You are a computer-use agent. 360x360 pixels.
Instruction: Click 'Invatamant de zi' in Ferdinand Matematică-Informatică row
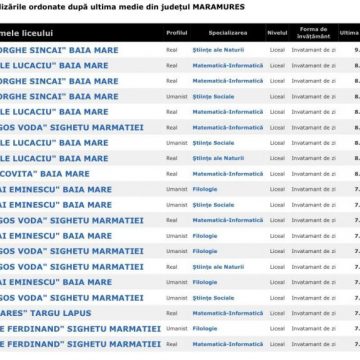point(314,344)
